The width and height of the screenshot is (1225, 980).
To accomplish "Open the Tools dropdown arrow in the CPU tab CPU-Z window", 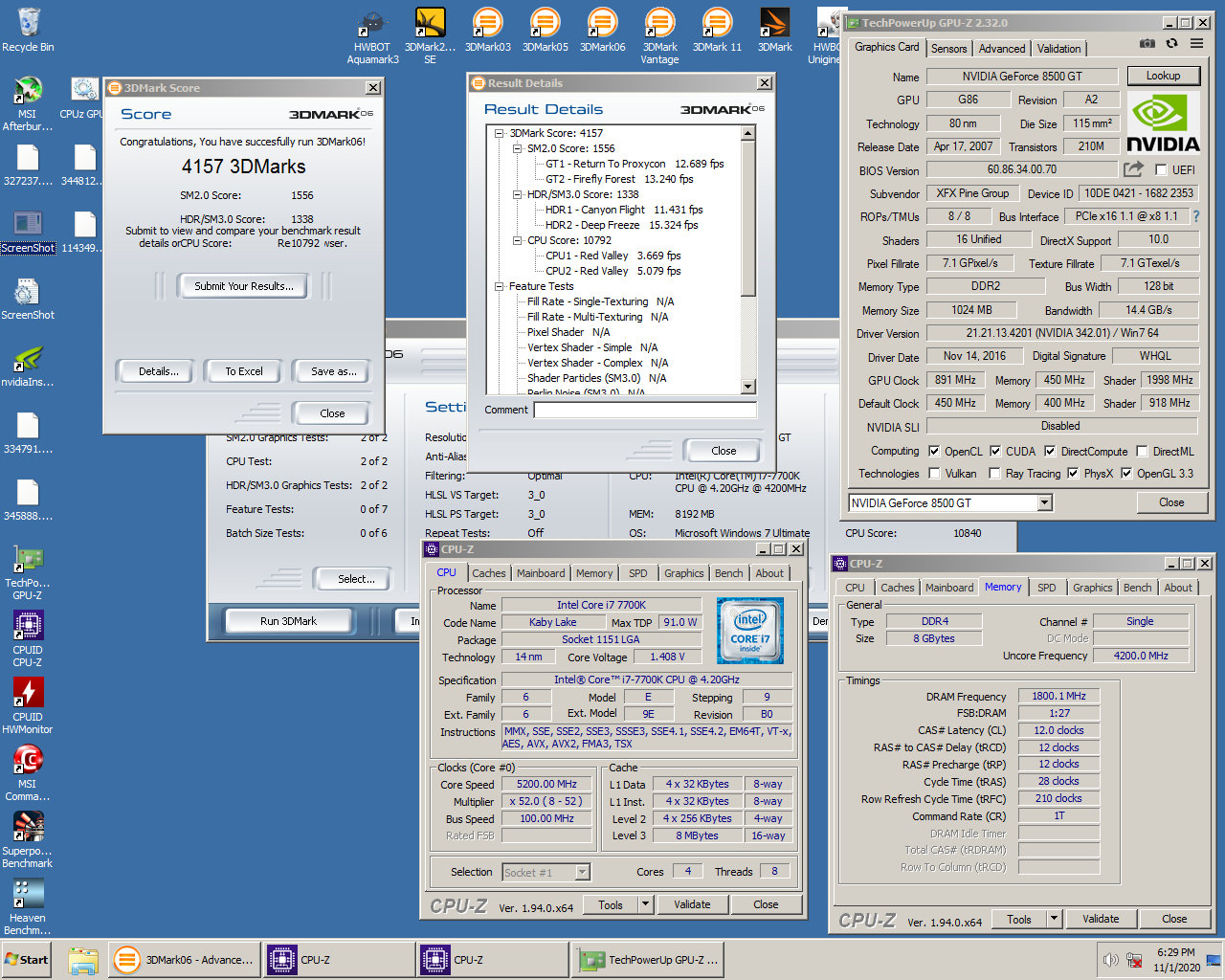I will (645, 904).
